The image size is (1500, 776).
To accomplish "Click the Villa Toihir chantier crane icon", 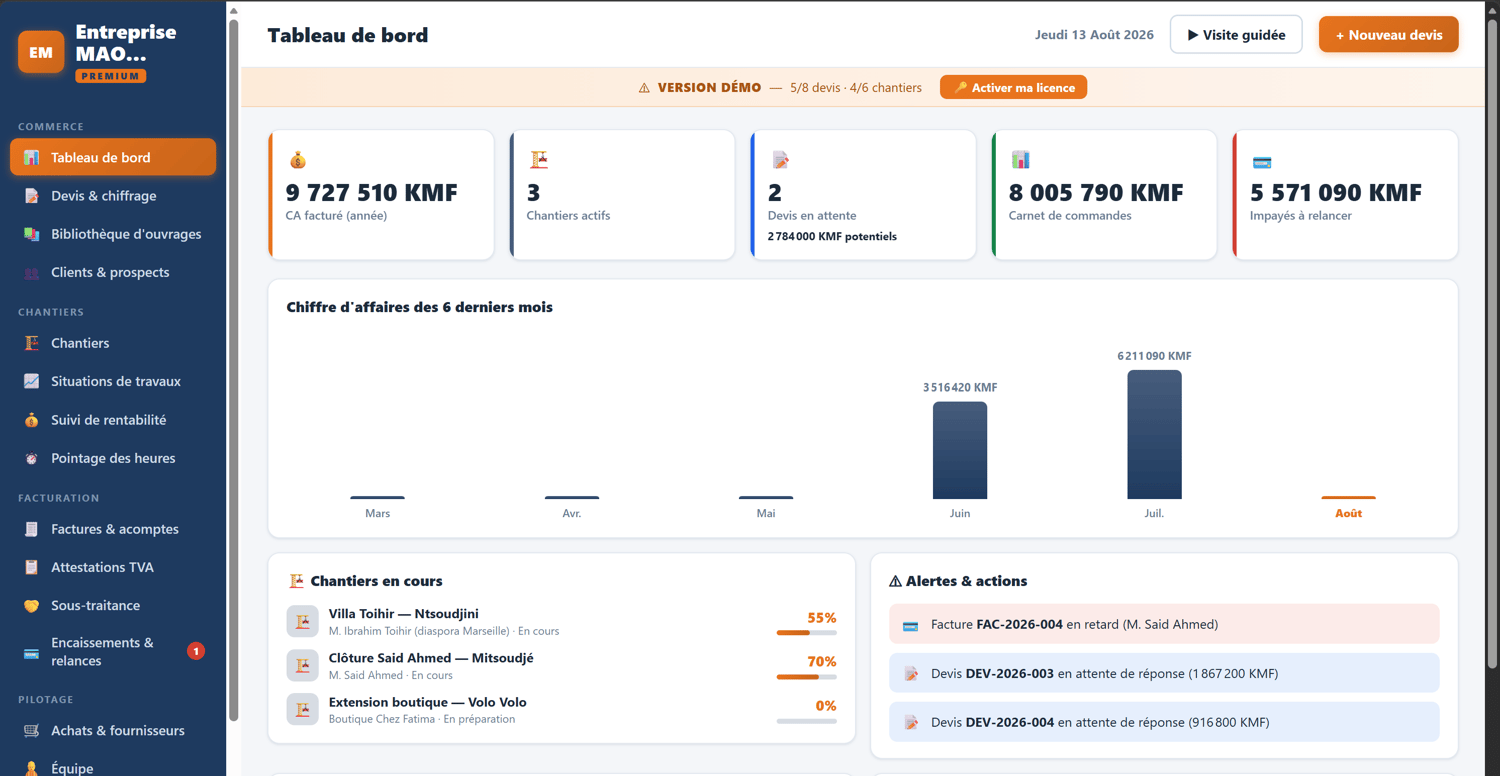I will (302, 621).
